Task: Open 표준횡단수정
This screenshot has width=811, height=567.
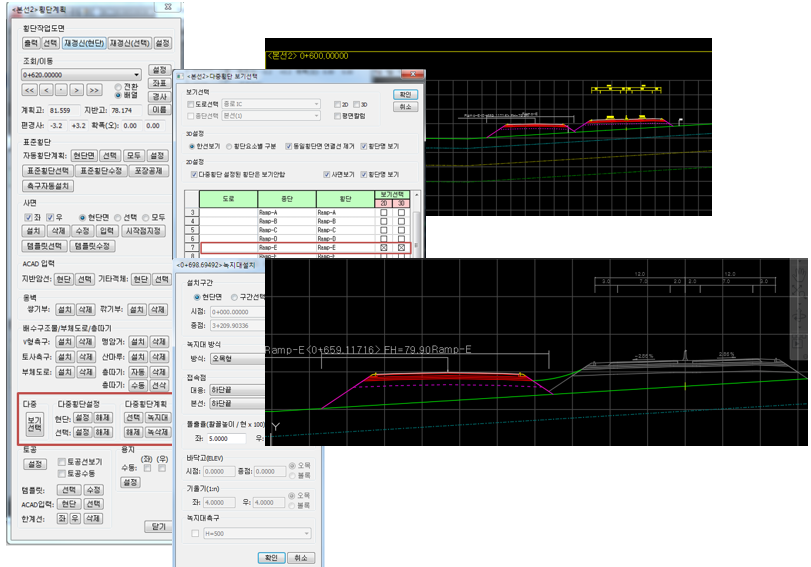Action: pos(101,171)
